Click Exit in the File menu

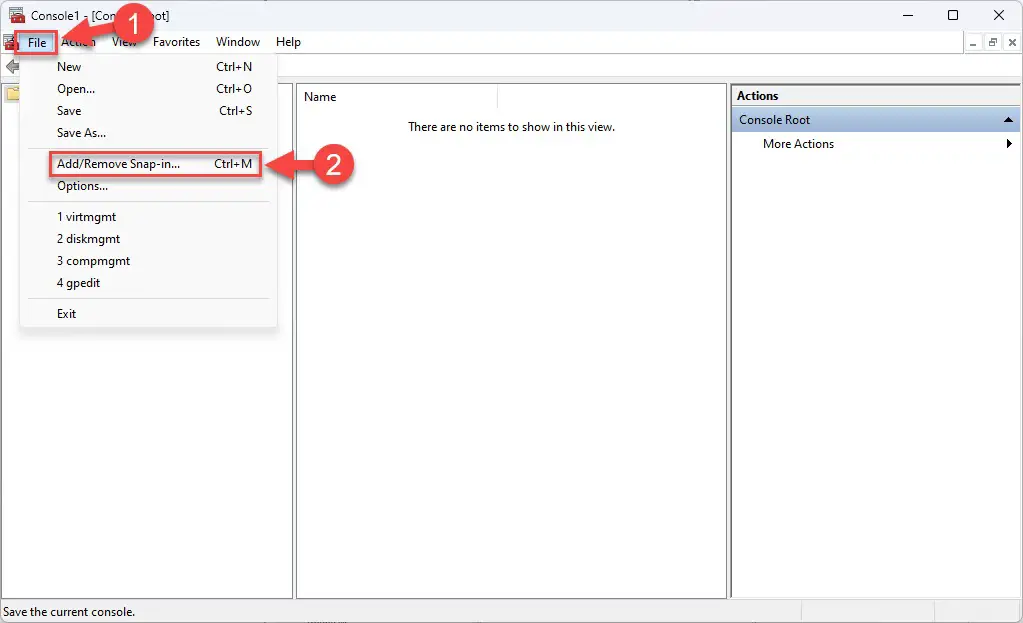[66, 314]
